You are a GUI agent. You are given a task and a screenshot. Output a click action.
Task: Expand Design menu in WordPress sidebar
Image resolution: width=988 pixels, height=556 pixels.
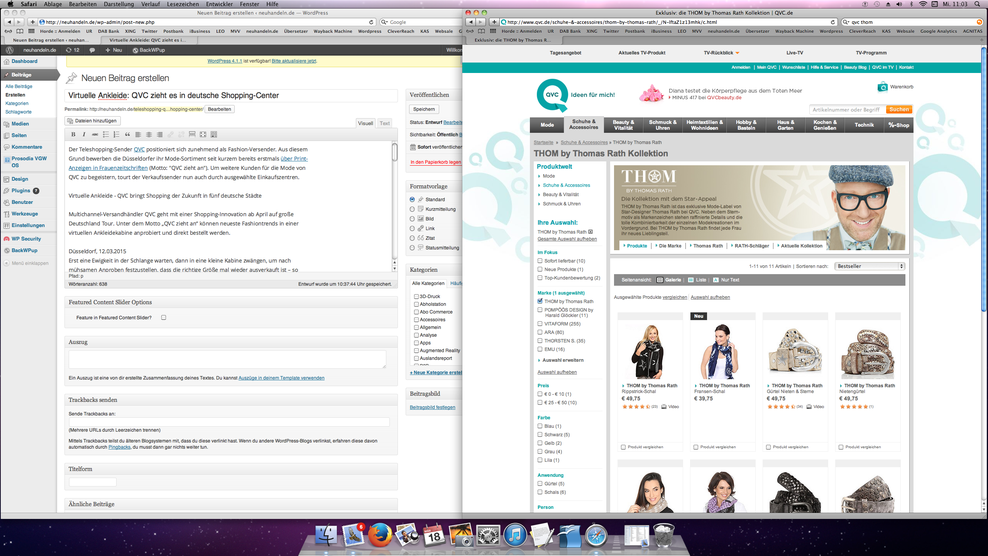20,179
